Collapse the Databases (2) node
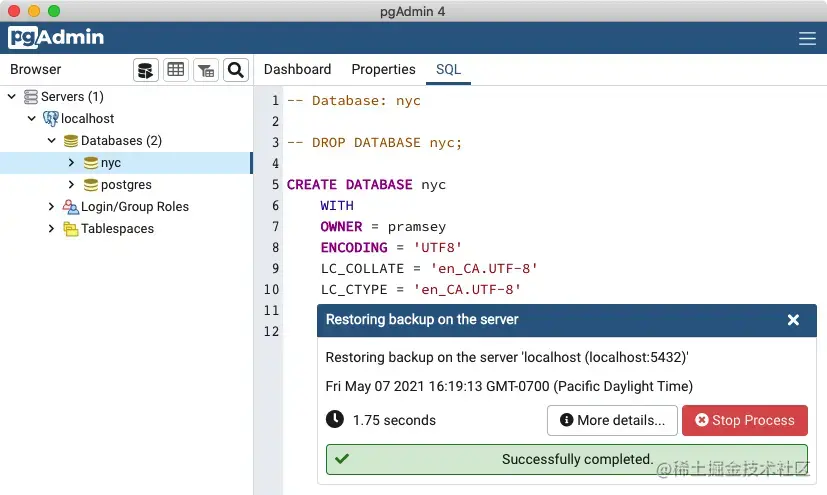Viewport: 827px width, 495px height. (x=52, y=141)
